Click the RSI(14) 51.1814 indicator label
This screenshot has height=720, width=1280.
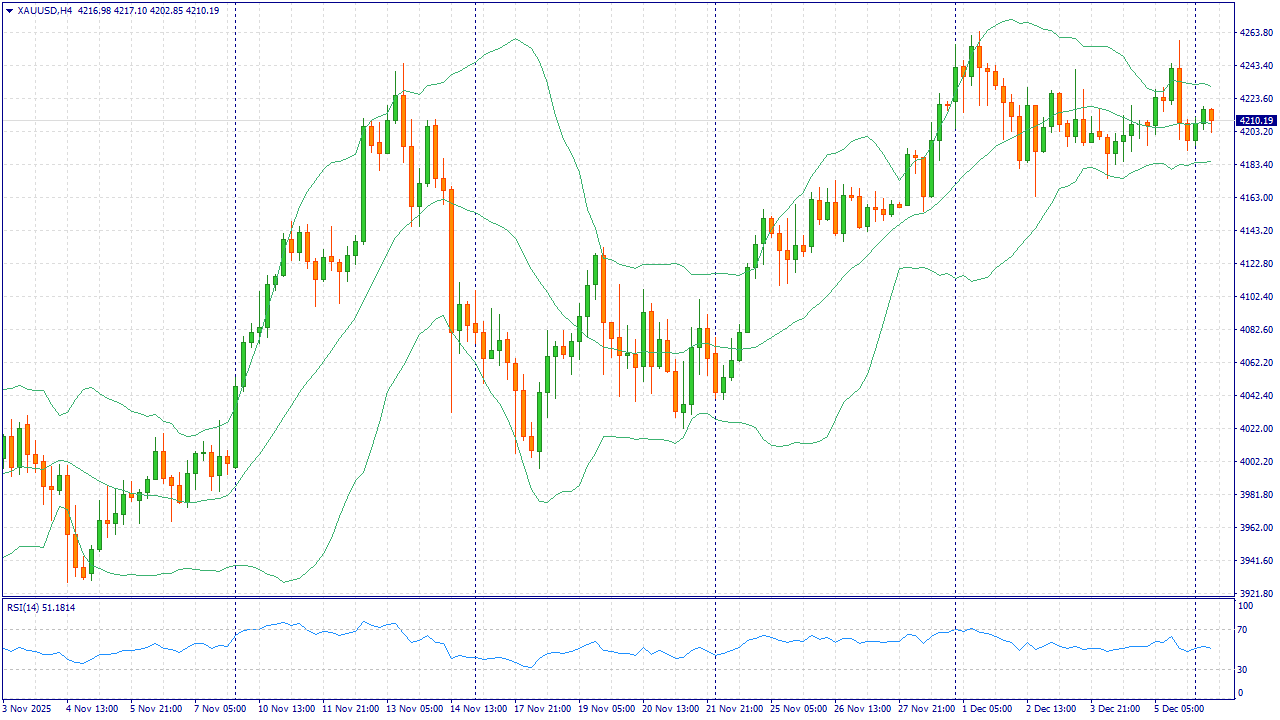tap(41, 607)
